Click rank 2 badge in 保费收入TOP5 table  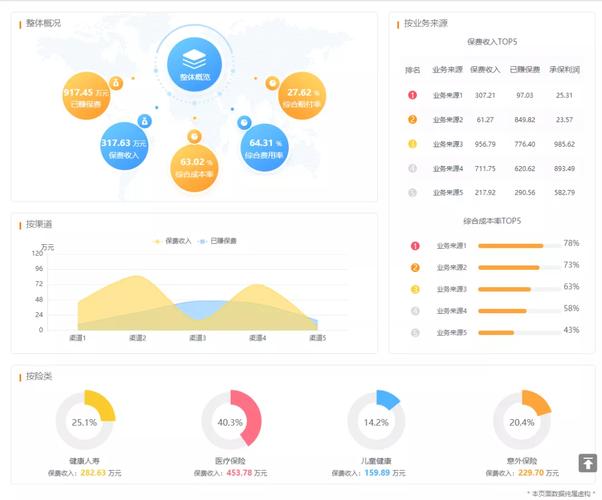click(x=412, y=119)
